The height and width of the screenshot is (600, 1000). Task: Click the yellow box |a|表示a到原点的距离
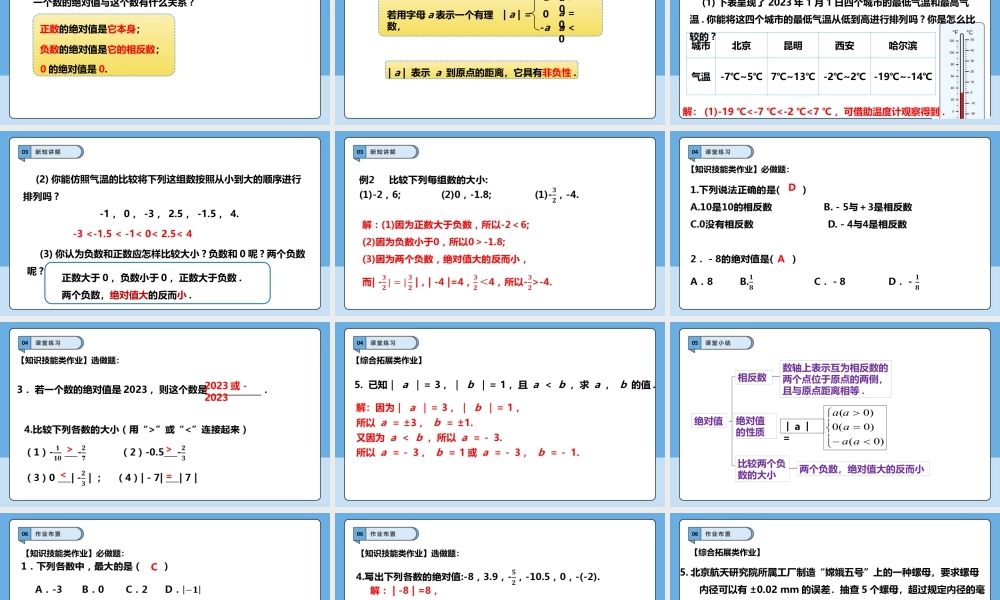483,71
